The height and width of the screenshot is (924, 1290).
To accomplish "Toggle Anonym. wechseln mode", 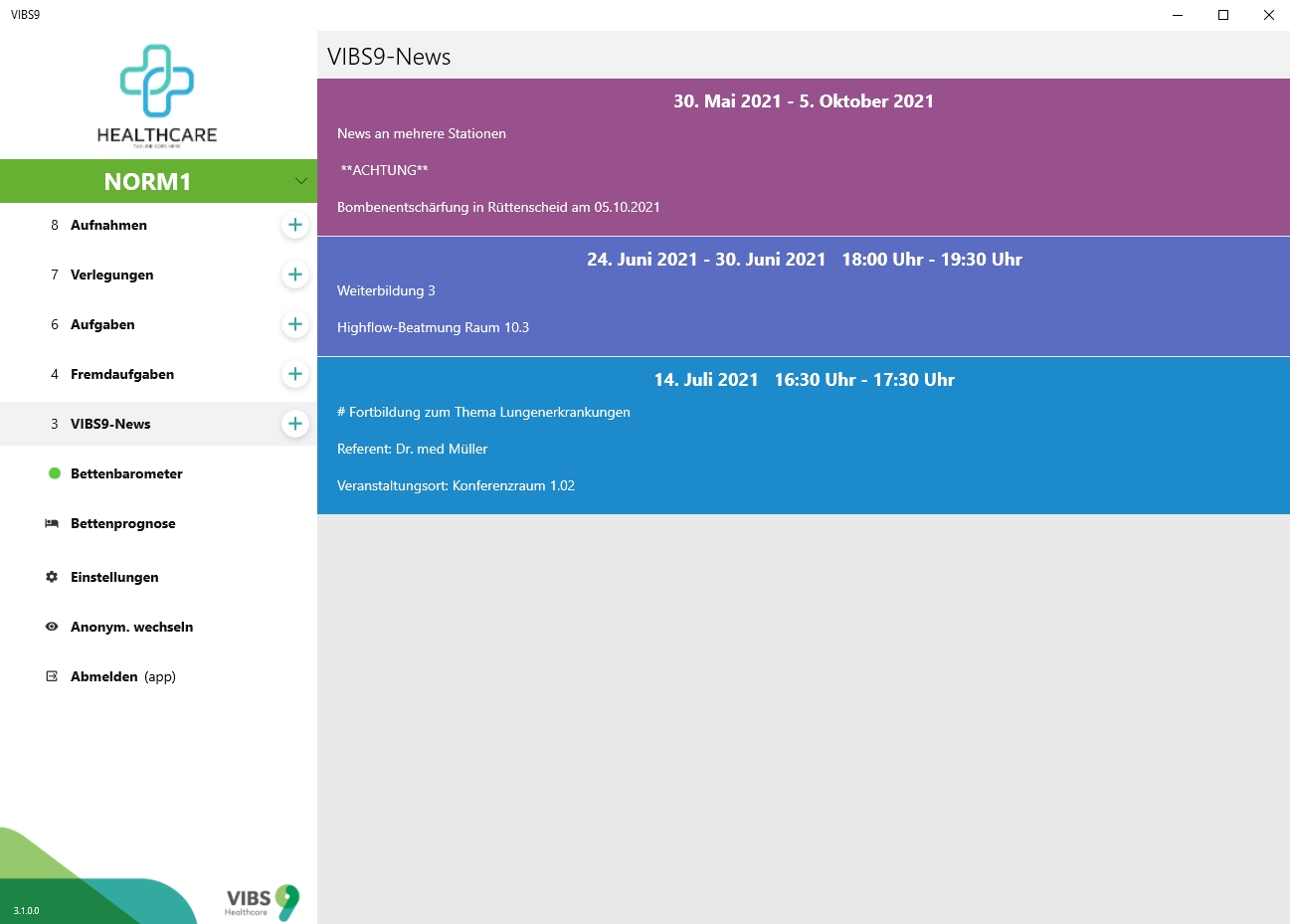I will pyautogui.click(x=158, y=627).
